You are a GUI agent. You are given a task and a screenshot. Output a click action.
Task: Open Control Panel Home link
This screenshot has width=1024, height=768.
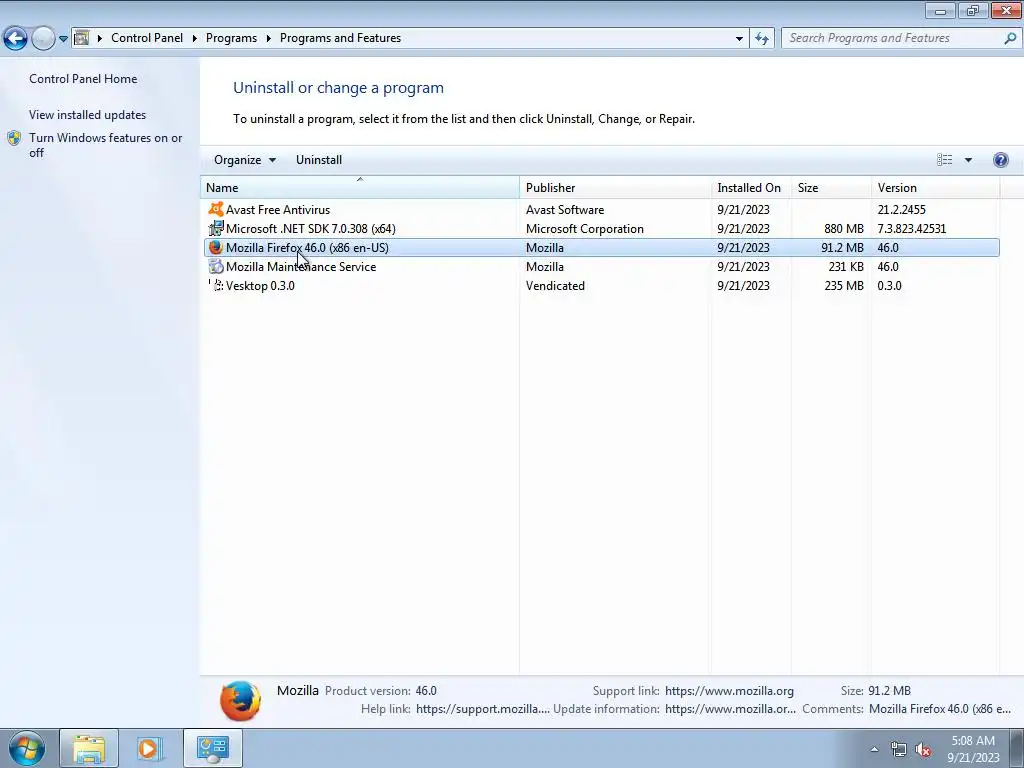point(83,78)
